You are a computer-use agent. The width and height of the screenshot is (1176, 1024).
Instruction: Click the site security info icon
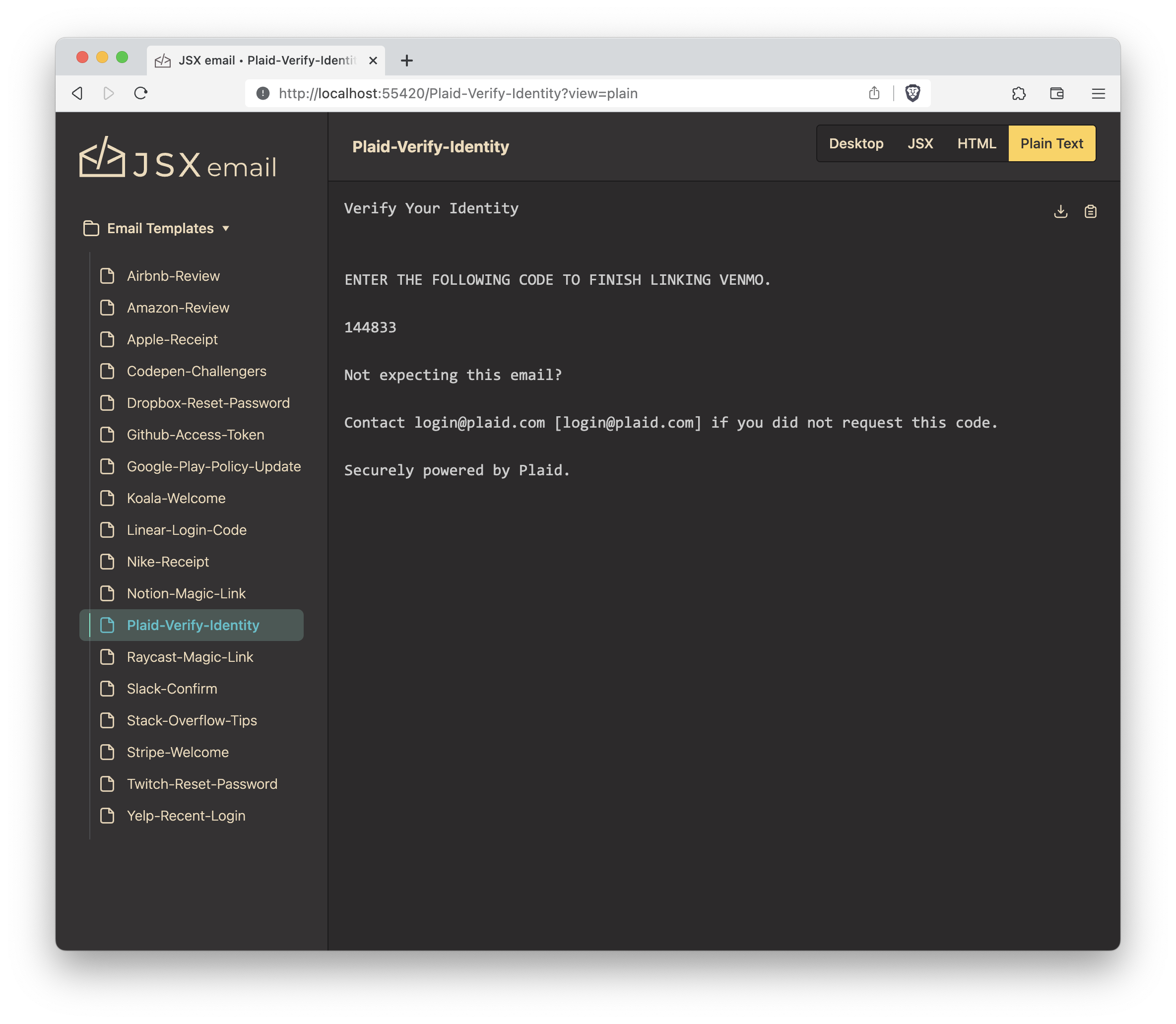(263, 93)
